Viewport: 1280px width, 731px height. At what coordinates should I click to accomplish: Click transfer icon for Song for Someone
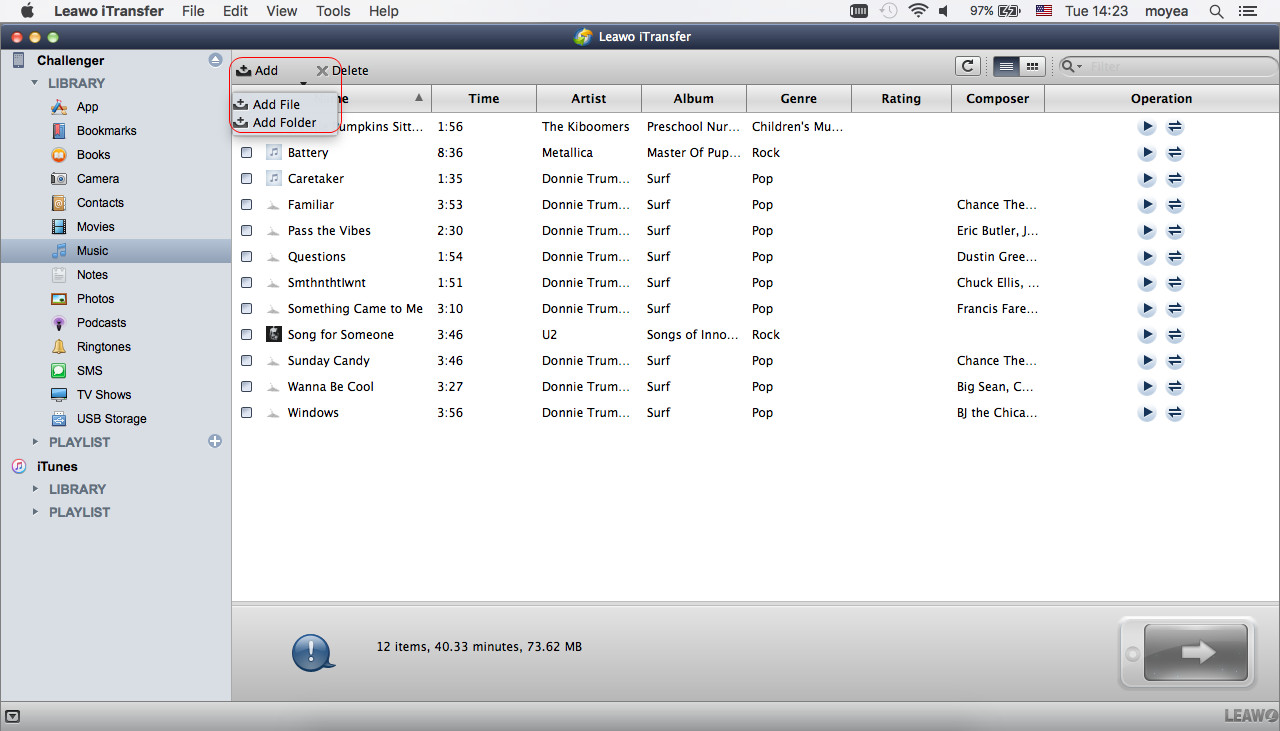pyautogui.click(x=1175, y=335)
